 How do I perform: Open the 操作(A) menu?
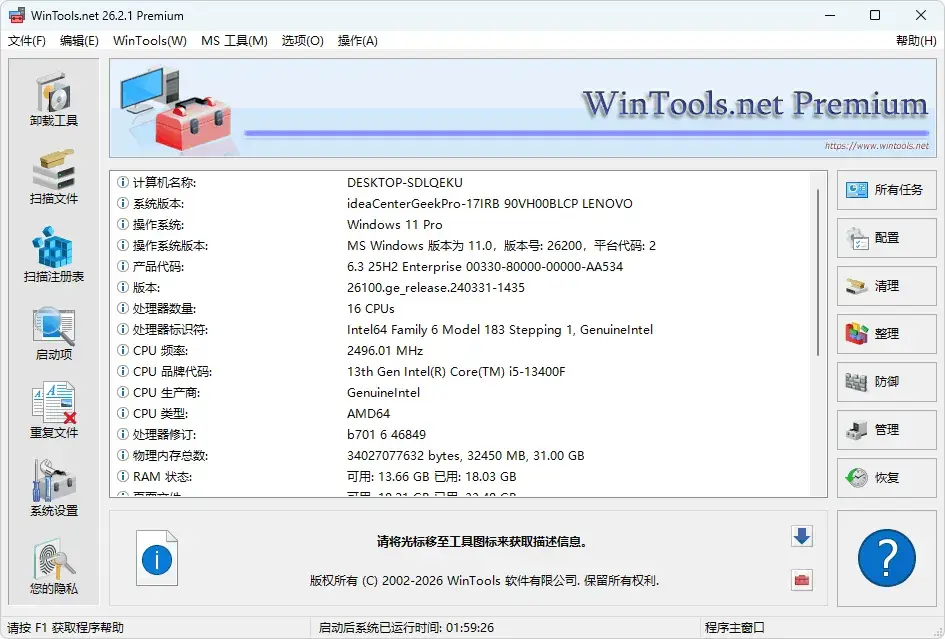(x=357, y=40)
